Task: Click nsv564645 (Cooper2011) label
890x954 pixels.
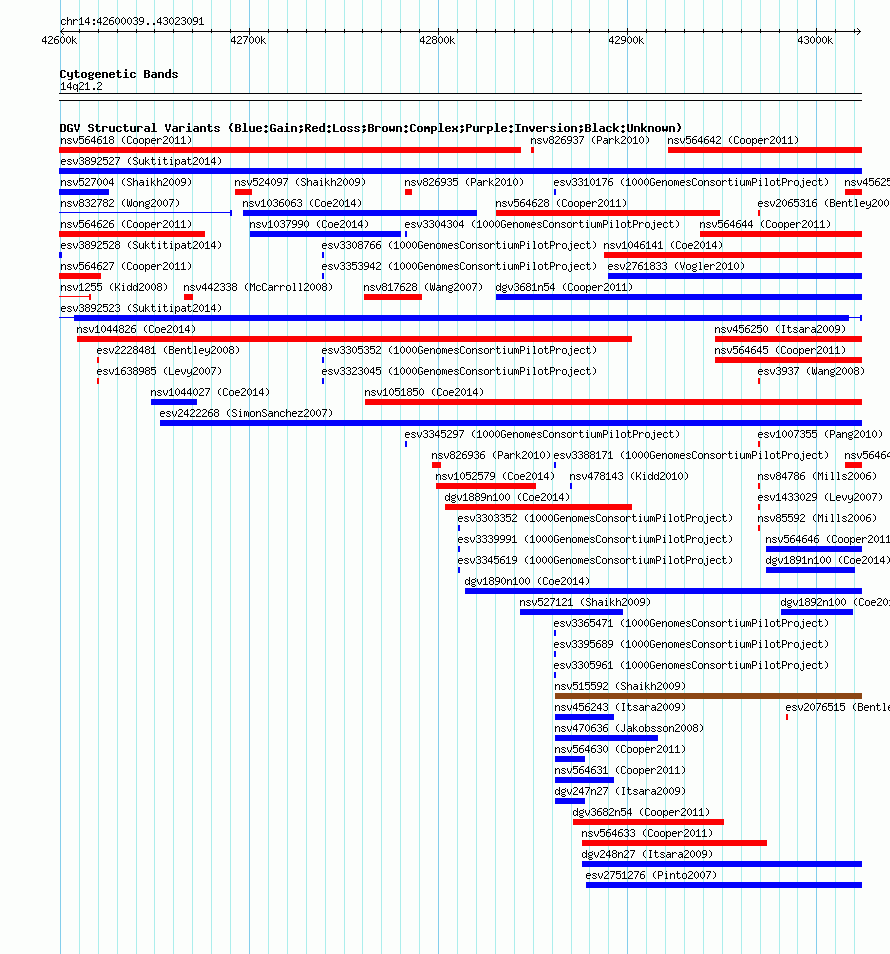Action: pyautogui.click(x=780, y=350)
